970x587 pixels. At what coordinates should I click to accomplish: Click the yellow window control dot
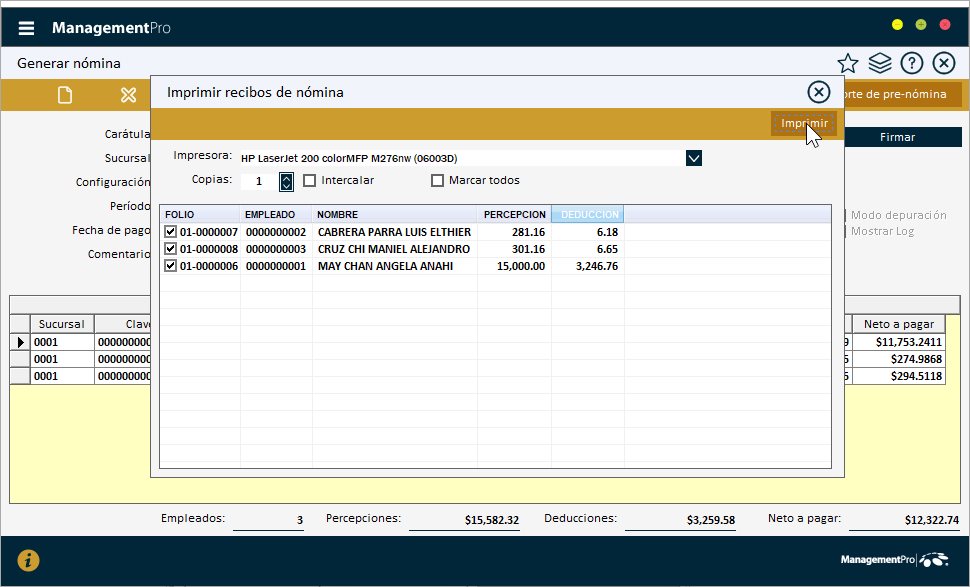897,25
